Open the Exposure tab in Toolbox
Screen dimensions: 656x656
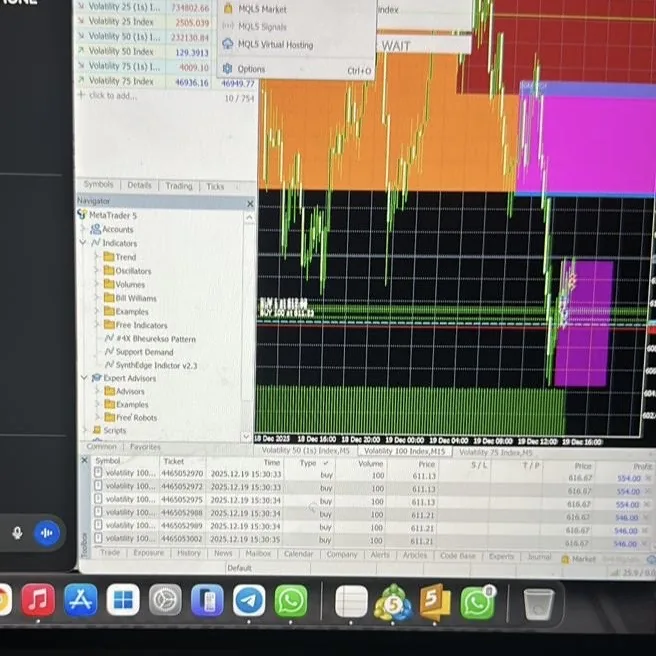pos(149,552)
